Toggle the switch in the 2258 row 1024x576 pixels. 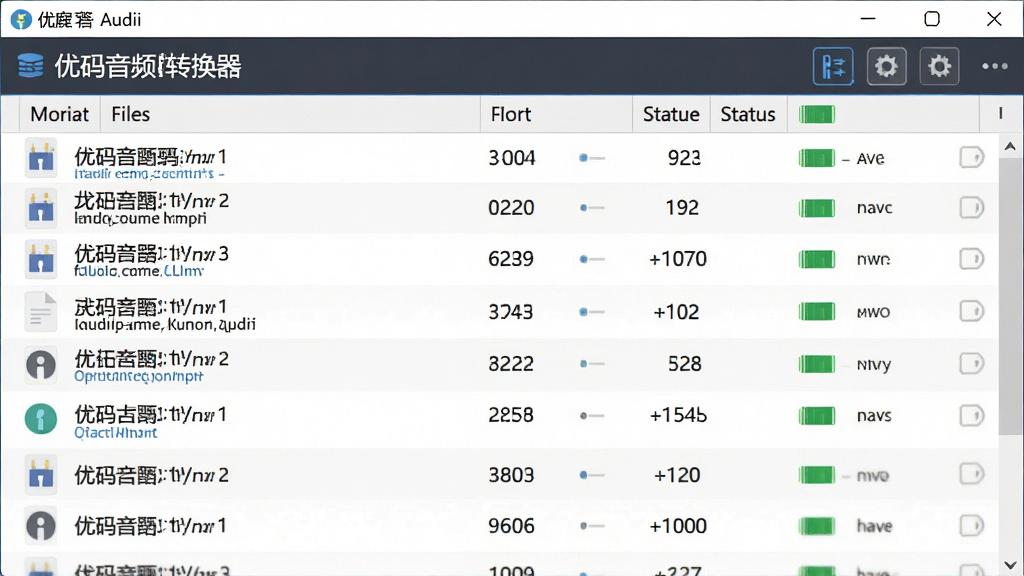click(x=972, y=415)
